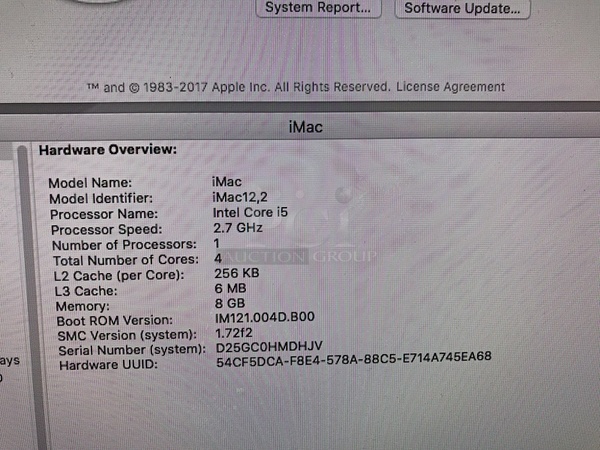Select the L3 Cache label
Image resolution: width=600 pixels, height=450 pixels.
(86, 291)
